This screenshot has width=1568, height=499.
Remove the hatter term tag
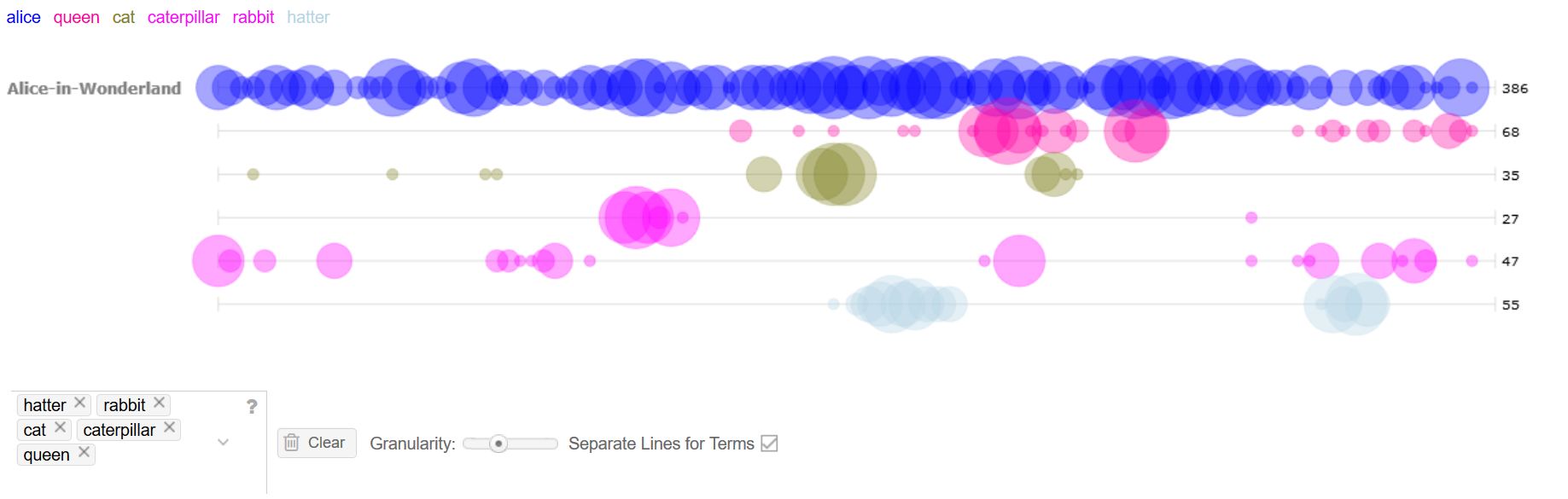coord(79,404)
